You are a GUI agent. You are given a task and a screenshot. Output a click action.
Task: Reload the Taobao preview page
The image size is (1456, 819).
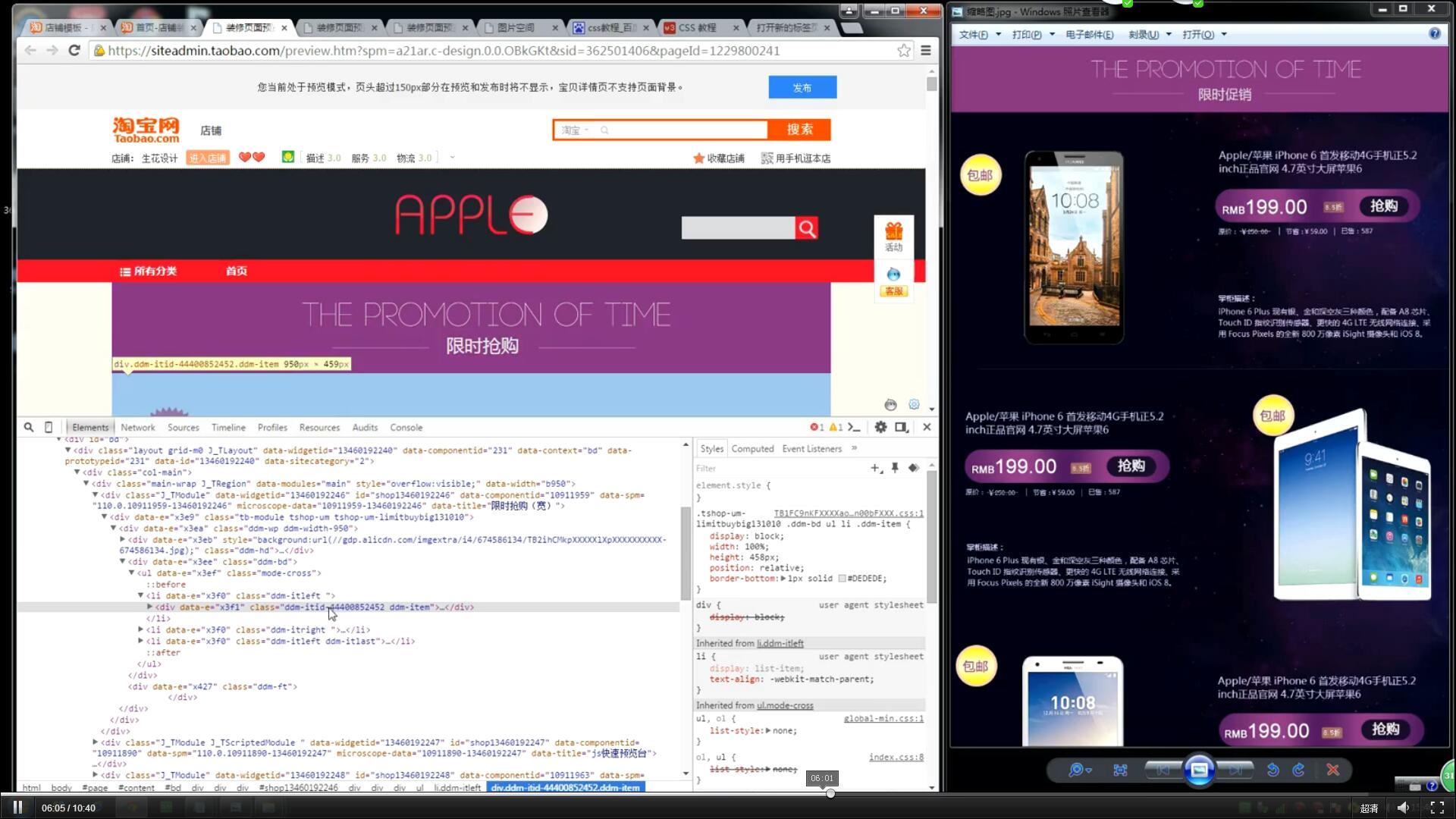74,50
